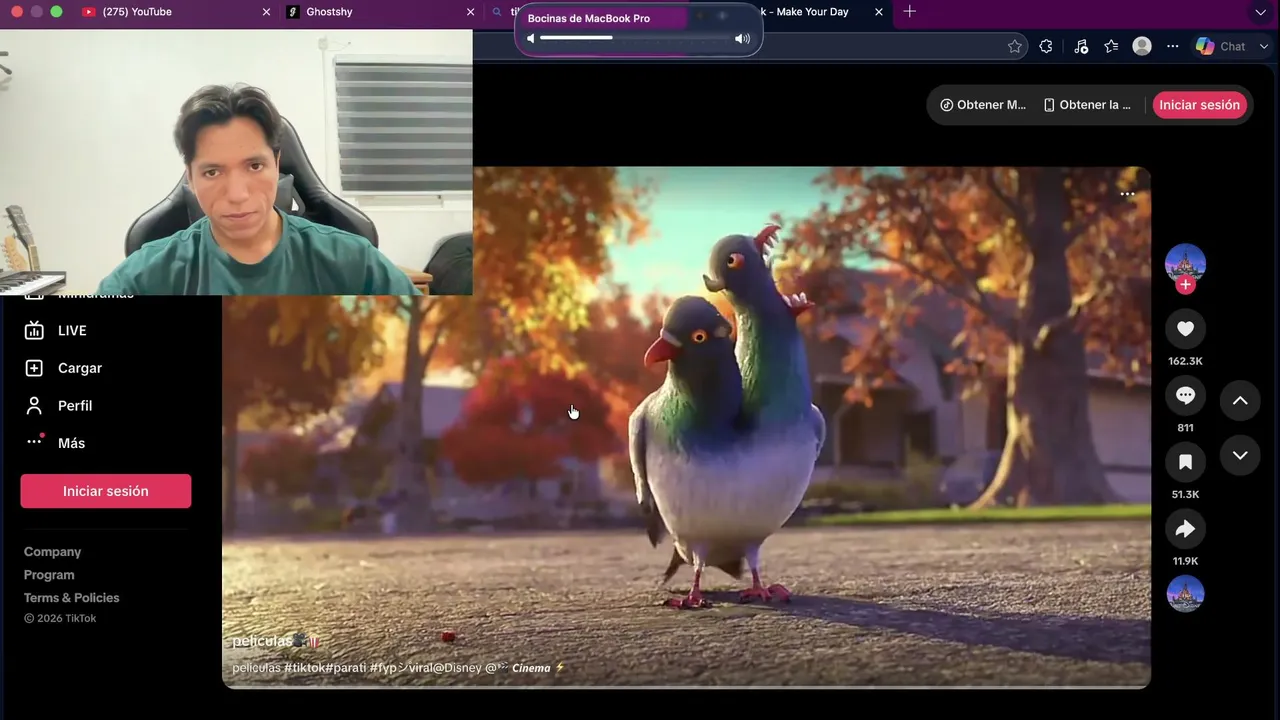Open the creator's castle profile avatar

coord(1185,263)
